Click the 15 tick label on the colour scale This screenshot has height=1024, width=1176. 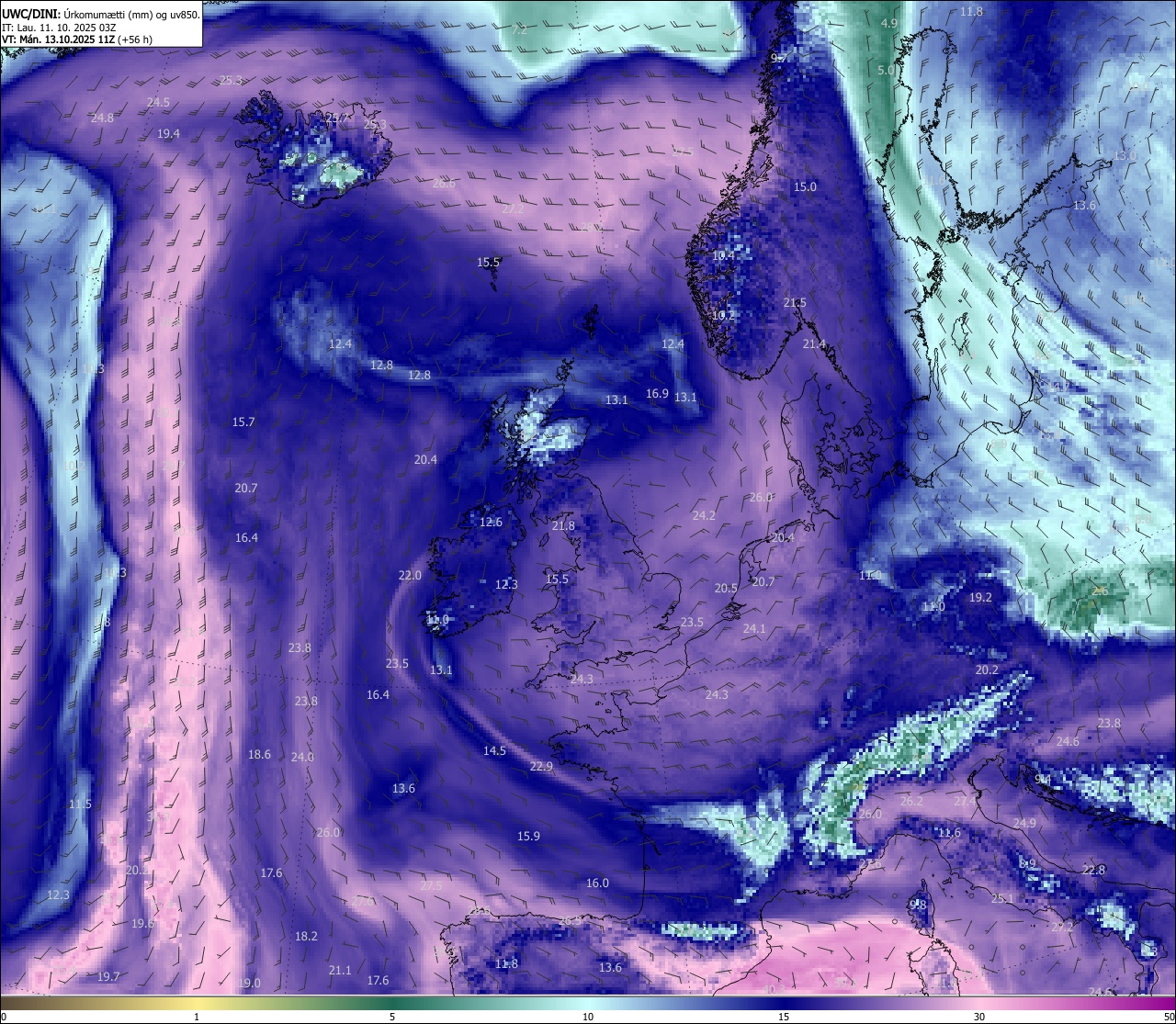point(784,1017)
